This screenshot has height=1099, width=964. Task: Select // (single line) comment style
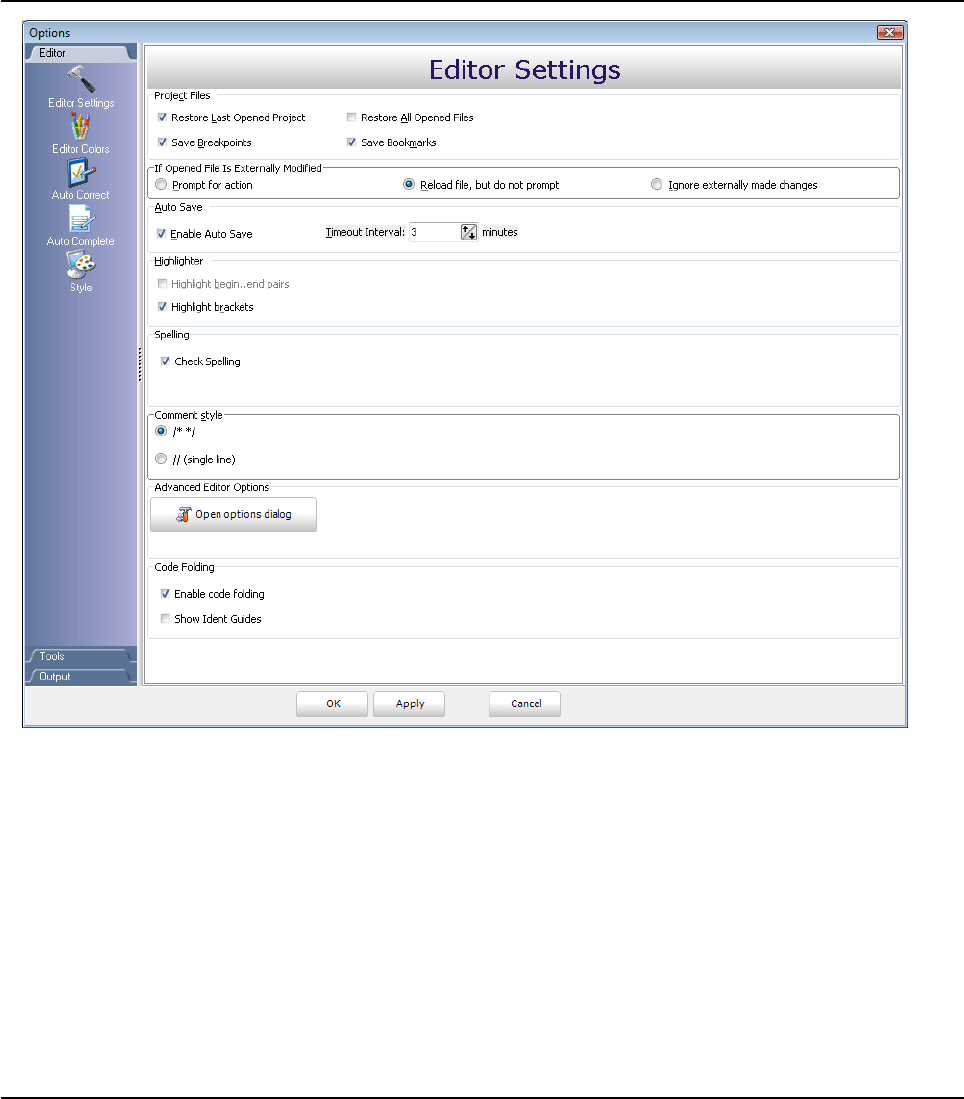pyautogui.click(x=161, y=459)
